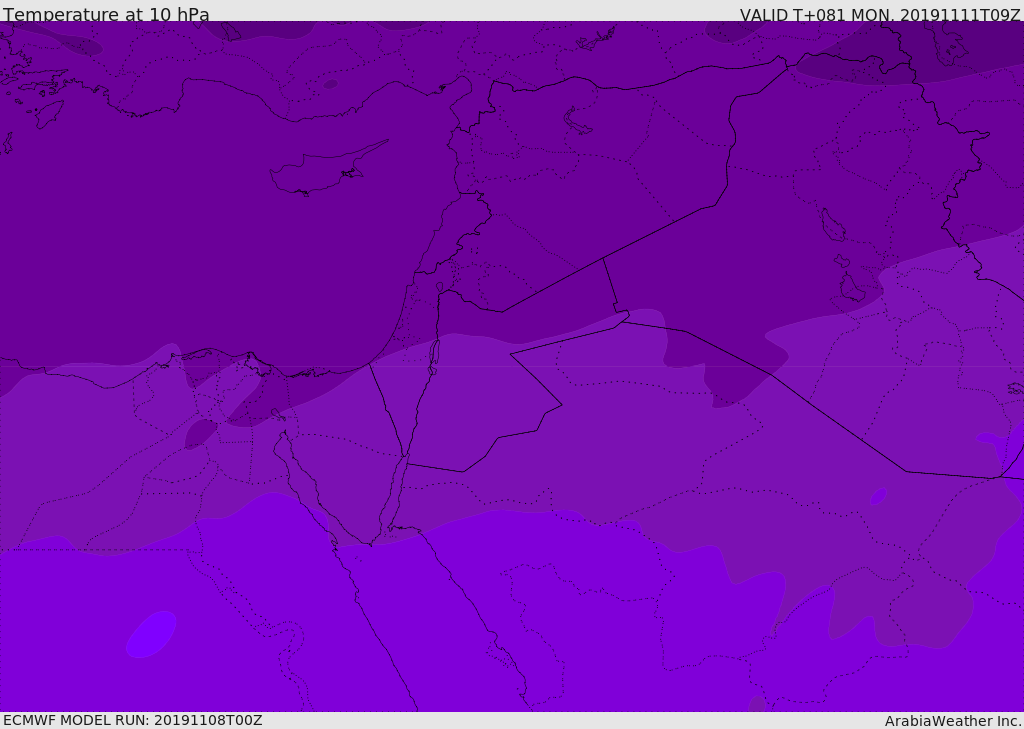Click the 'Temperature at 10 hPa' title
The image size is (1024, 729).
tap(106, 14)
